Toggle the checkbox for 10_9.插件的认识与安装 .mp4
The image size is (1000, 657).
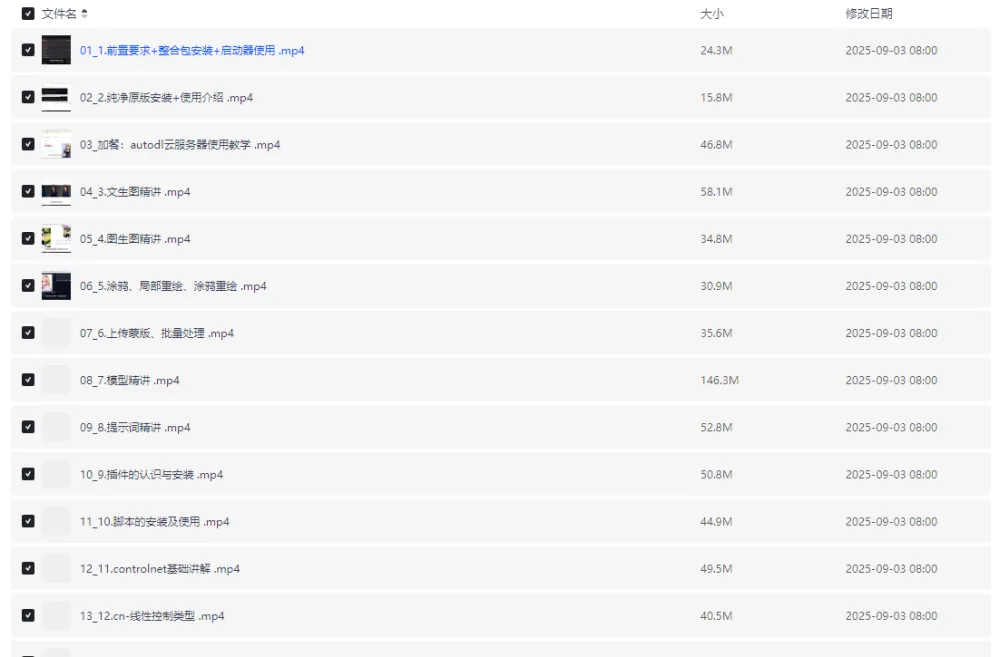28,474
